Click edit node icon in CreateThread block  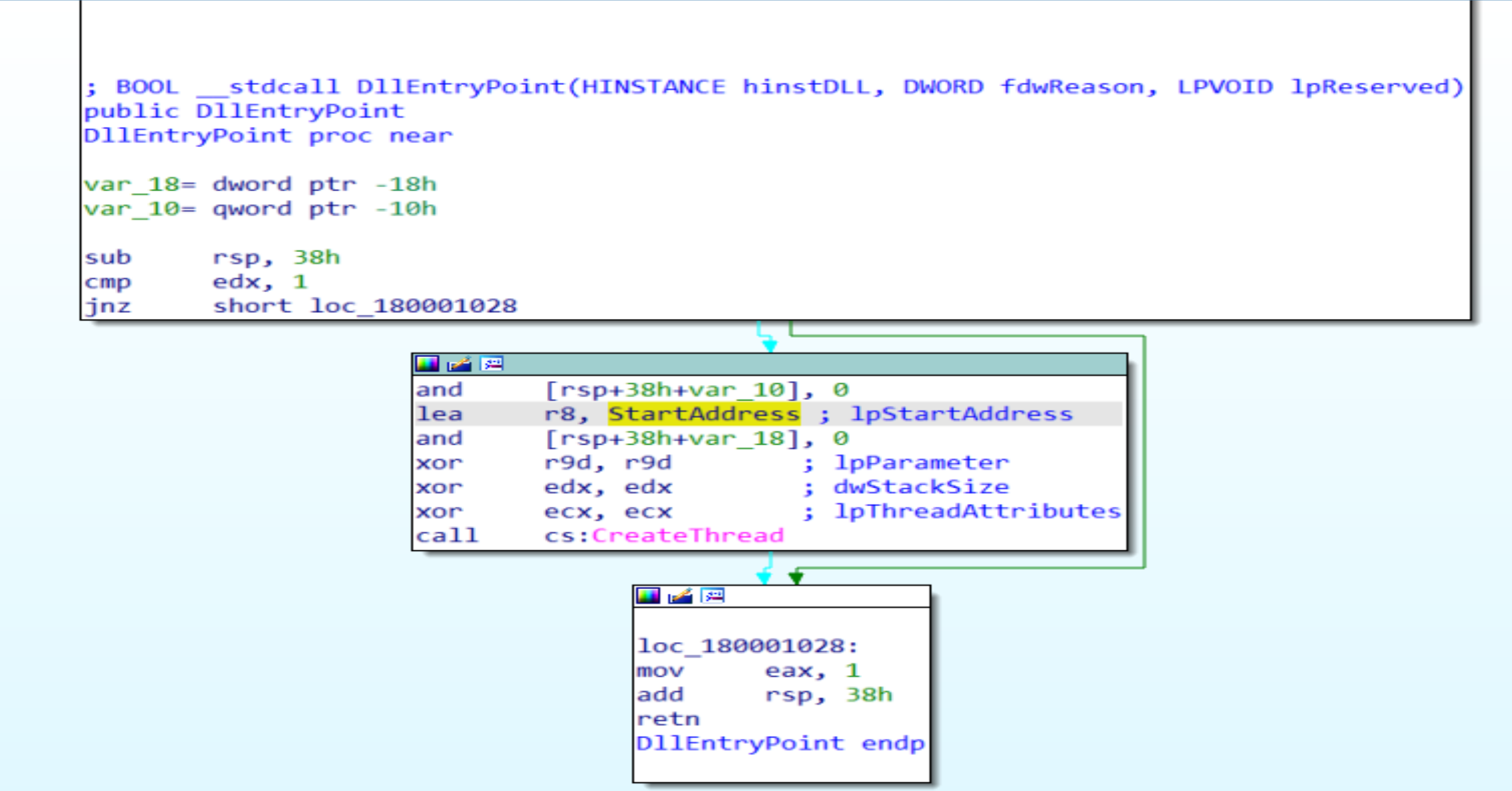click(459, 364)
